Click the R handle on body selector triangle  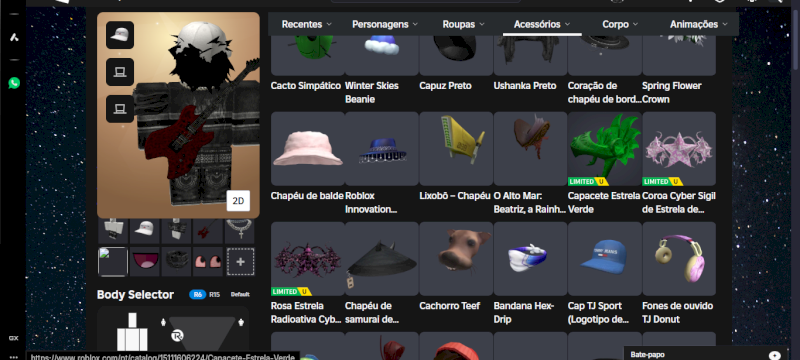click(x=177, y=336)
